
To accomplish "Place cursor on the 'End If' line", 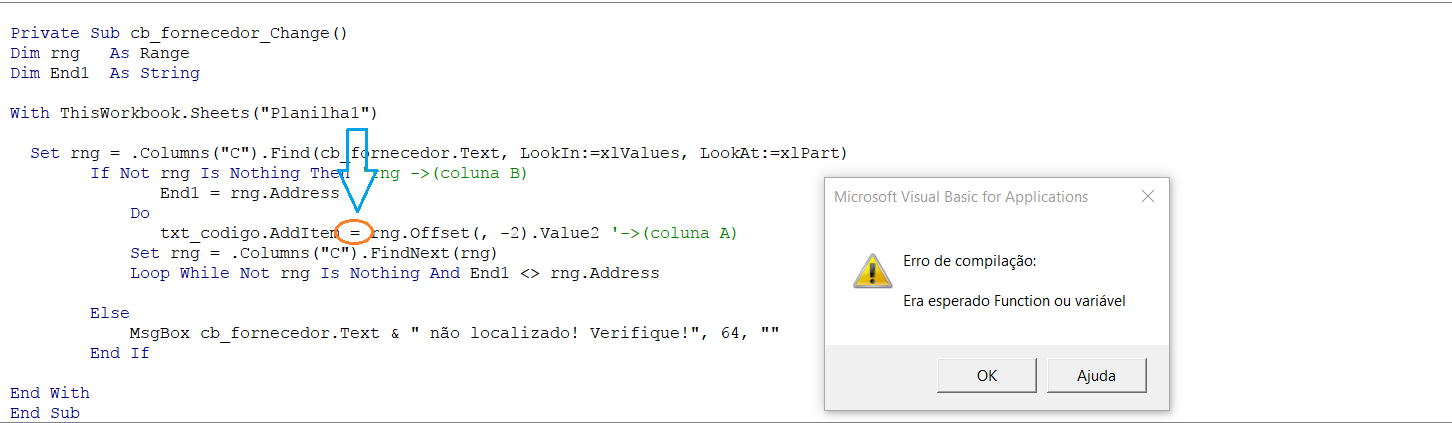I will (120, 353).
